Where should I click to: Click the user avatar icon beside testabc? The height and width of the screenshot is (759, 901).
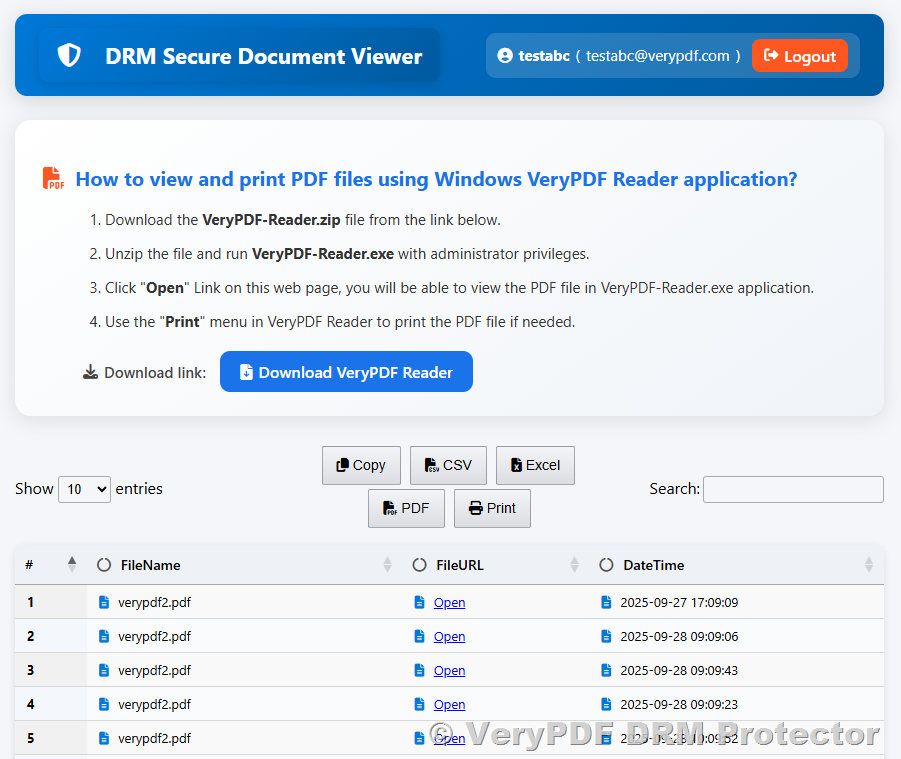pyautogui.click(x=505, y=56)
